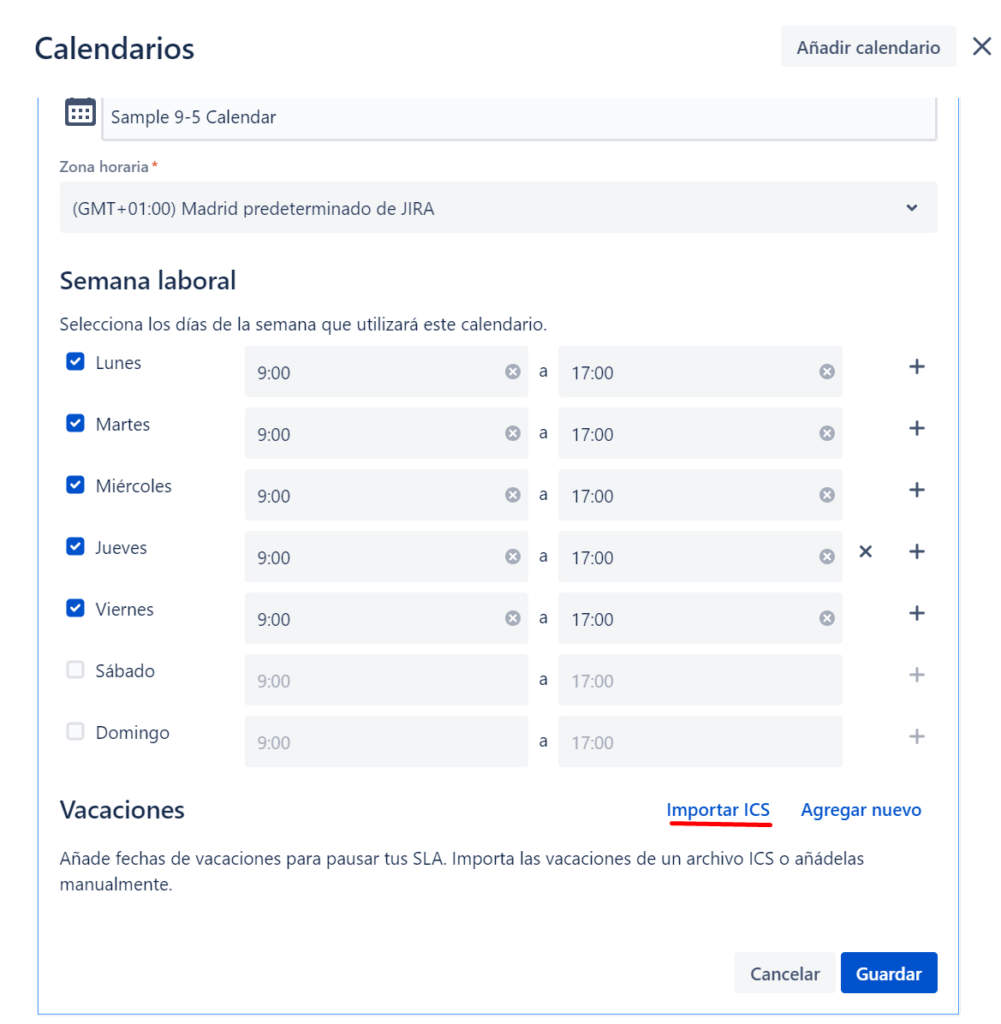This screenshot has height=1024, width=1001.
Task: Cancel editing the calendar
Action: click(785, 972)
